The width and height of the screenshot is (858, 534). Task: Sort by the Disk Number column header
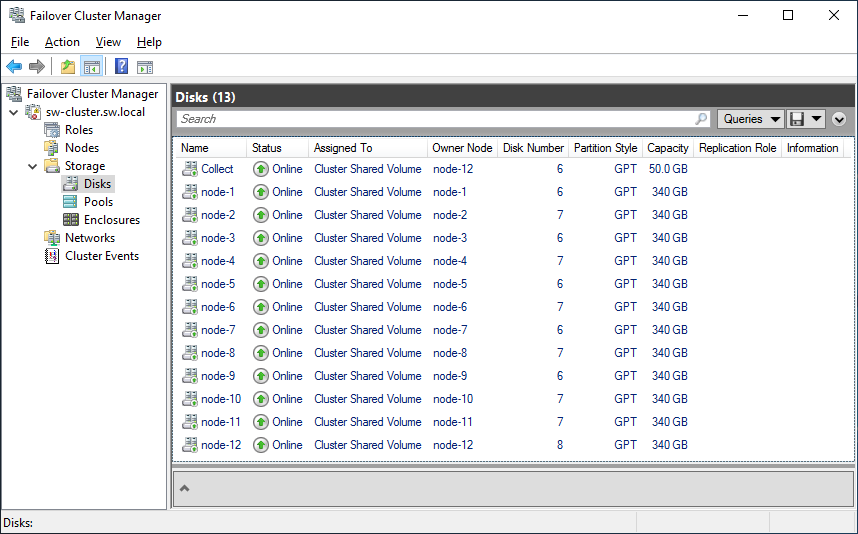click(533, 148)
